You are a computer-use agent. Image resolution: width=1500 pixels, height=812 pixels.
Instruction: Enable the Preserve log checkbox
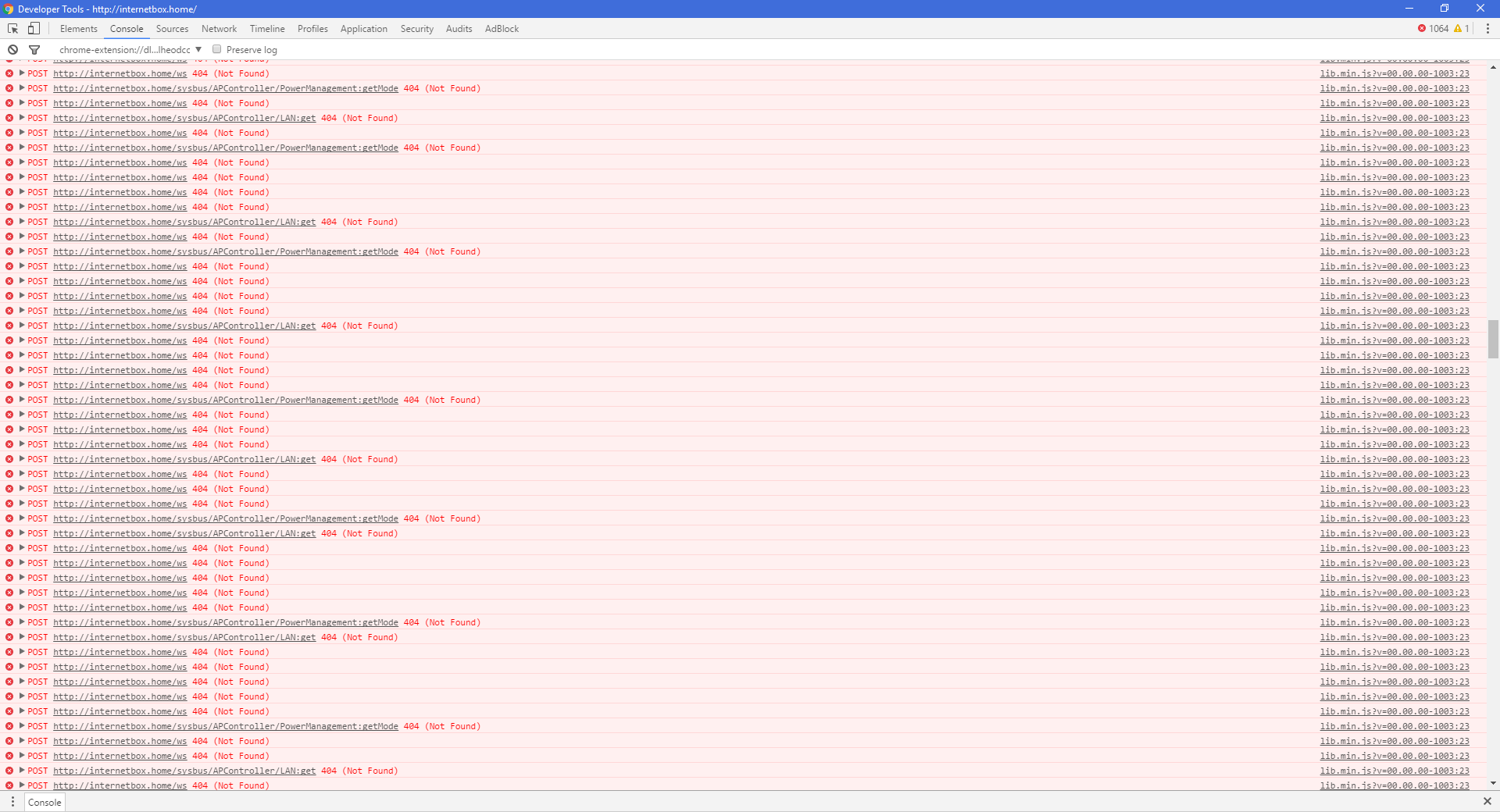(x=216, y=49)
